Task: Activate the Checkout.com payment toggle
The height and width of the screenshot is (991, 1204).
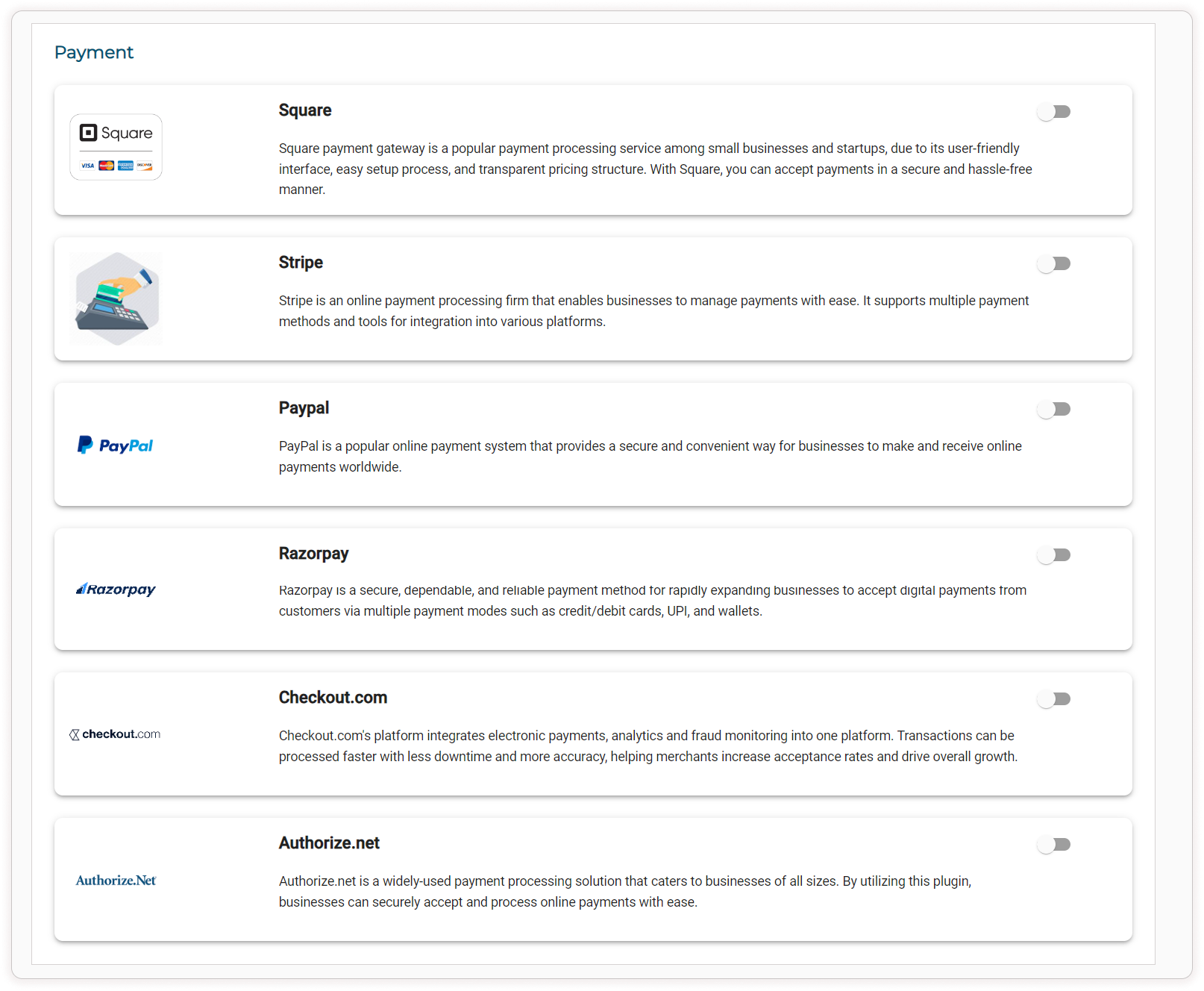Action: coord(1053,699)
